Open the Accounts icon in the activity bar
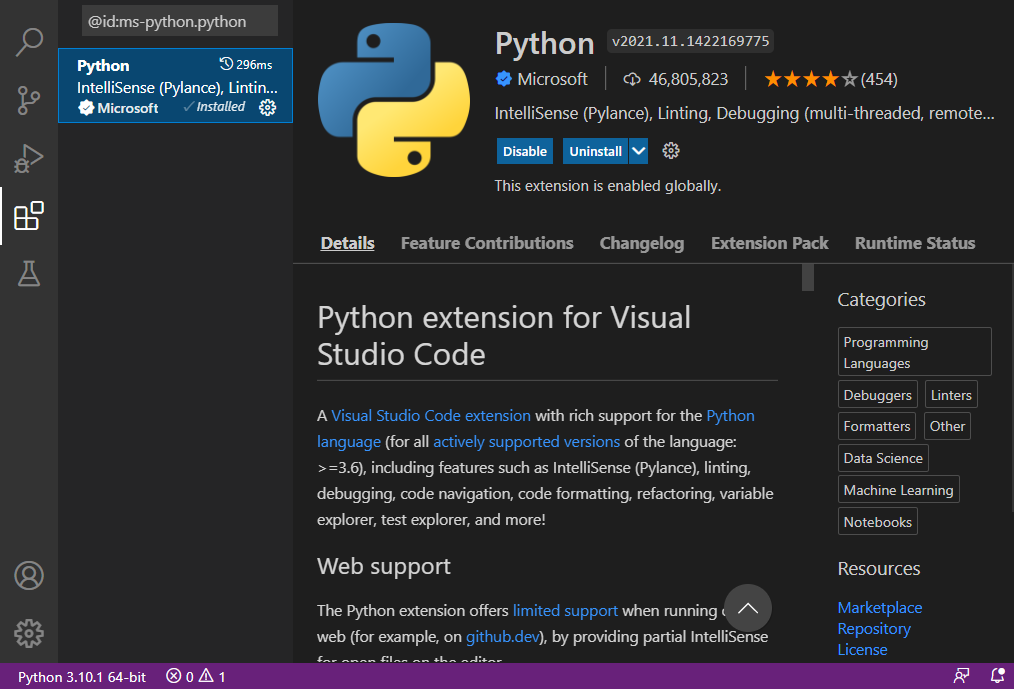1014x689 pixels. [x=29, y=576]
